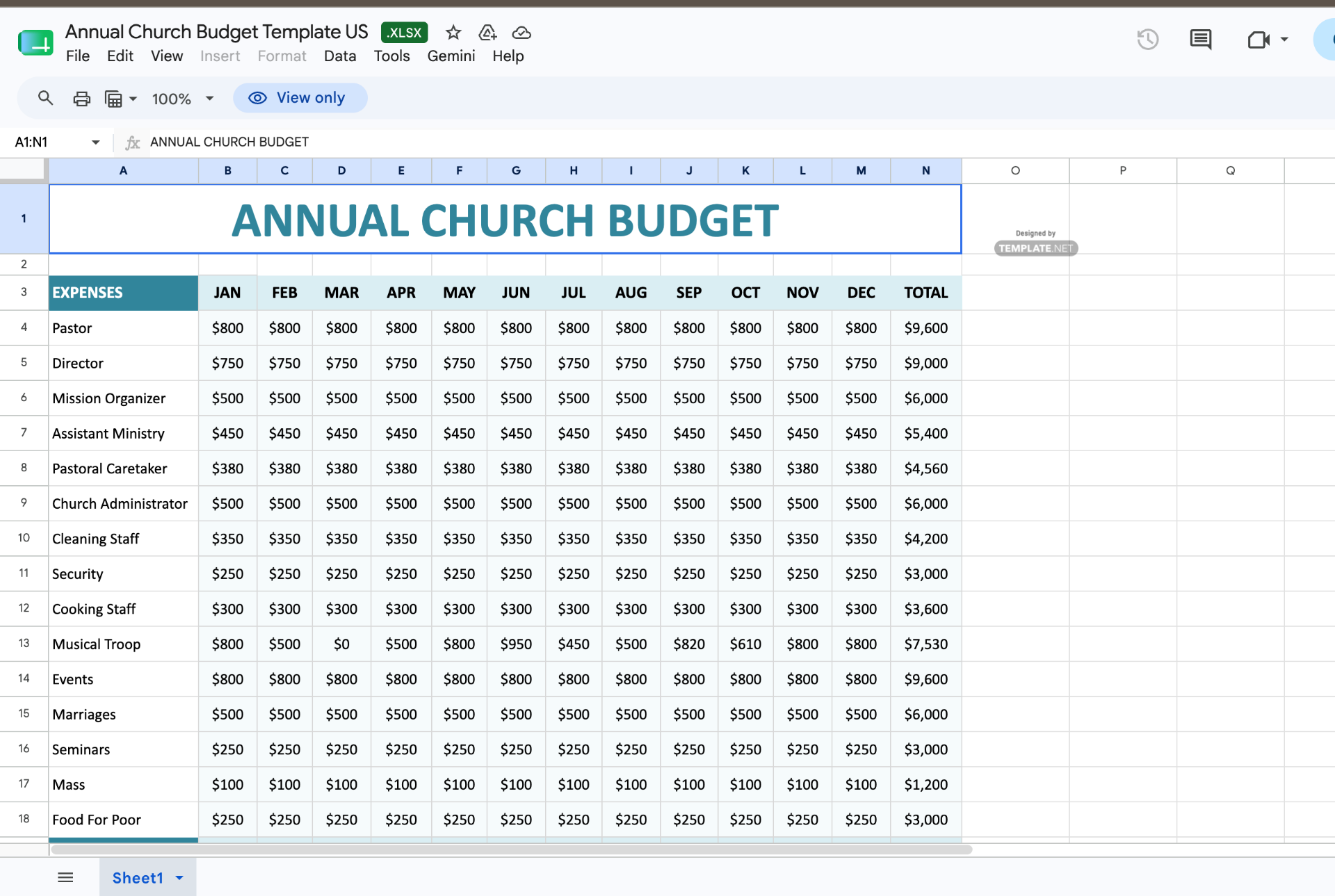
Task: Click the Mission Organizer cell
Action: click(123, 398)
